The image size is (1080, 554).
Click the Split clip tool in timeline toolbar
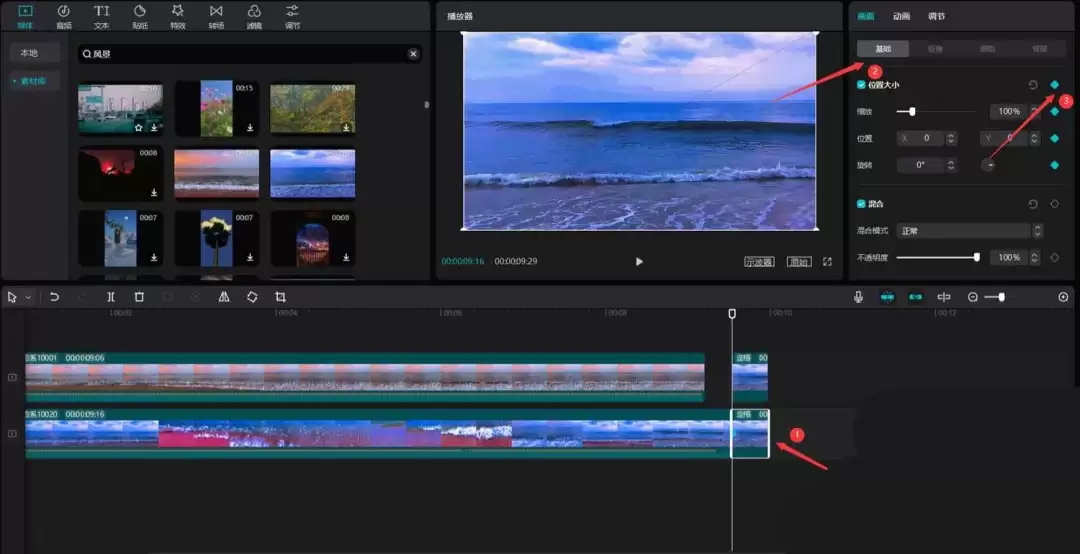(111, 297)
